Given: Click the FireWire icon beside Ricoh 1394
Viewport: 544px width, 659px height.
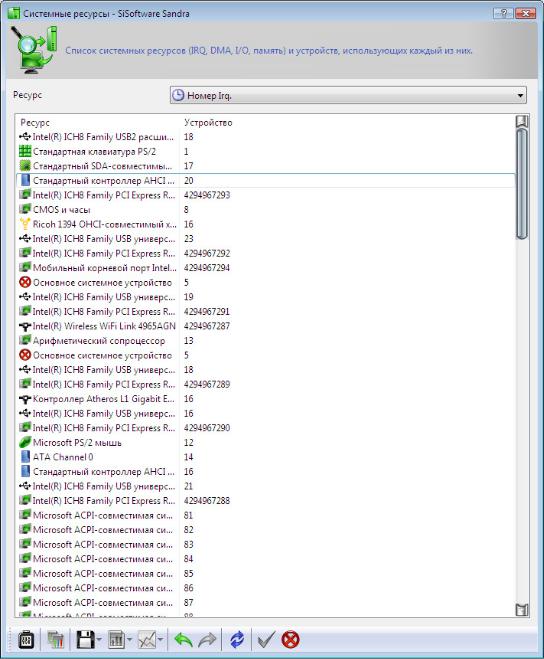Looking at the screenshot, I should 25,224.
